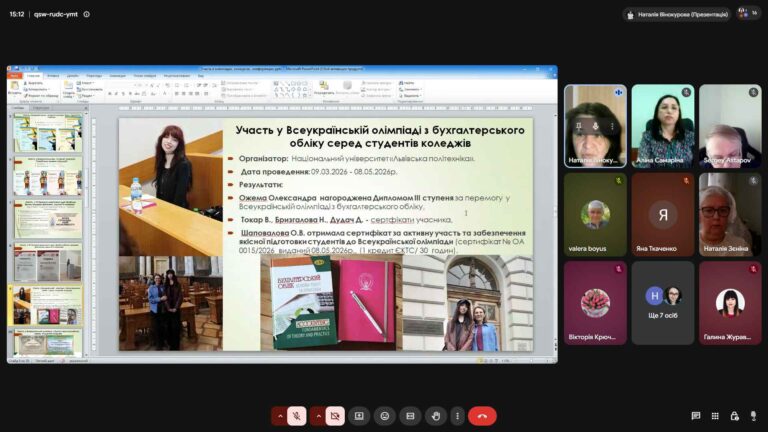
Task: Select the valera boyus participant tile
Action: [595, 215]
